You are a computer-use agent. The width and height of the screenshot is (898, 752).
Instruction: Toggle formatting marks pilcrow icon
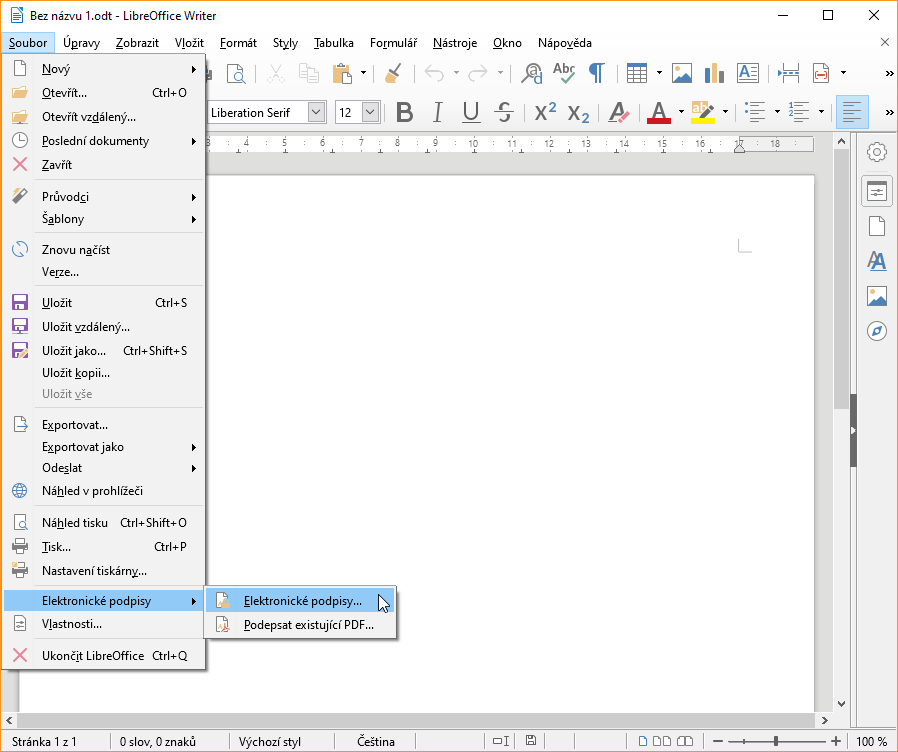[597, 73]
